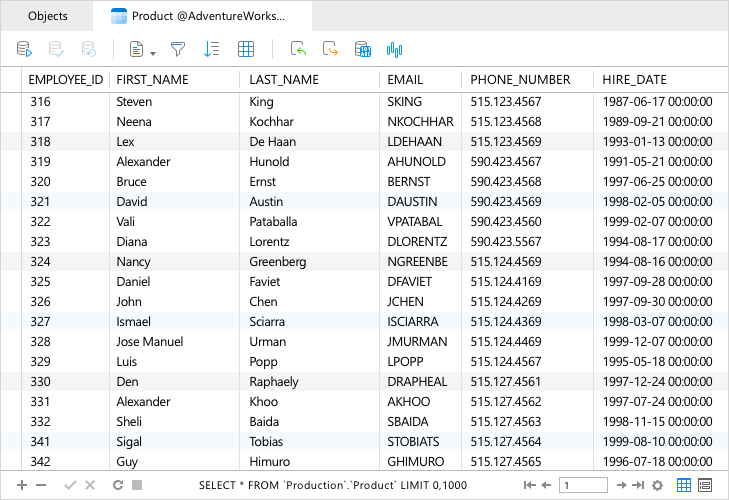Click the Export data icon
729x500 pixels.
pos(330,49)
